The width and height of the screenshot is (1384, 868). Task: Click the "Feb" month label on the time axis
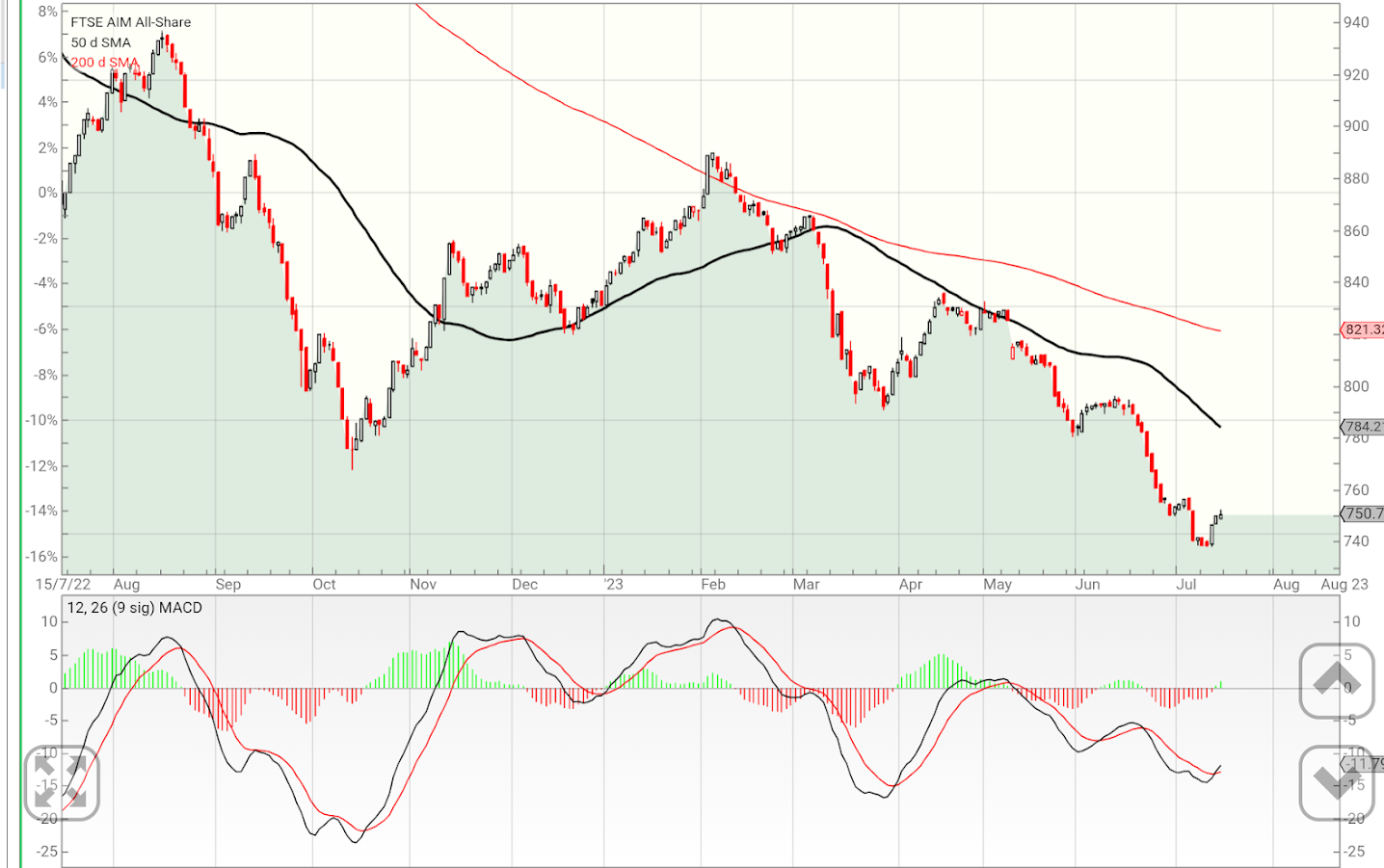click(713, 584)
